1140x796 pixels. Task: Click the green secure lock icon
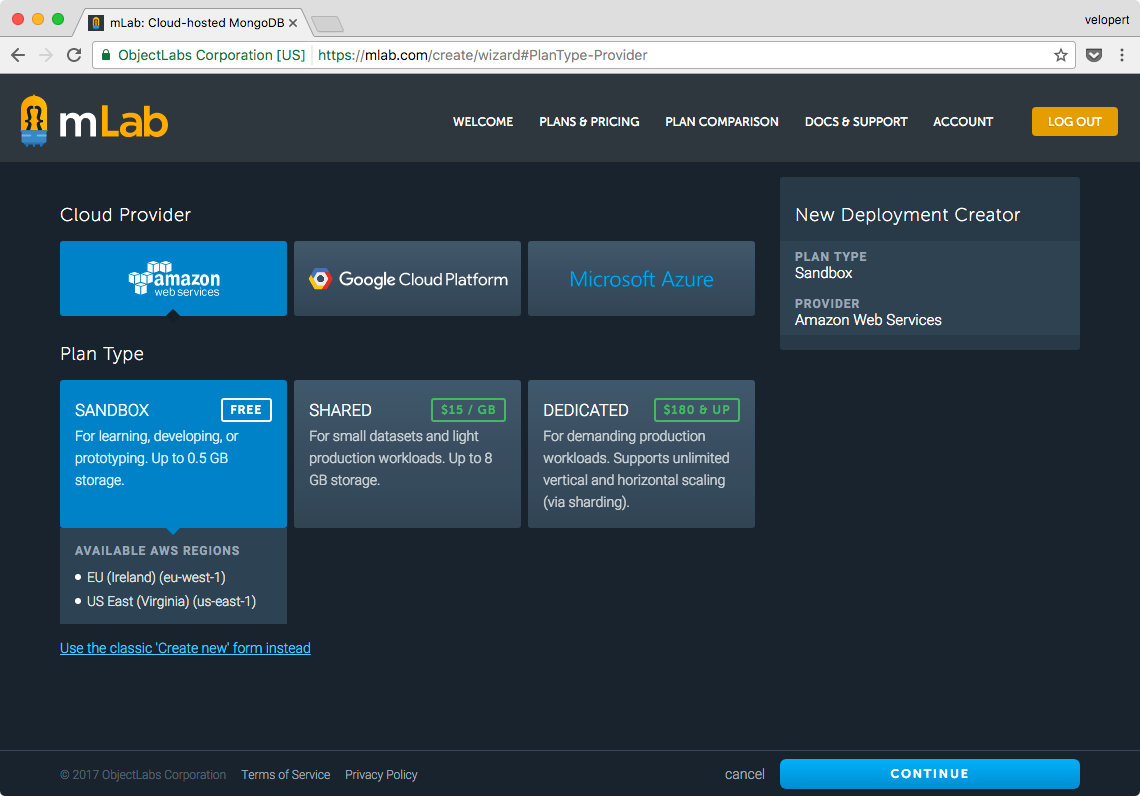click(106, 55)
